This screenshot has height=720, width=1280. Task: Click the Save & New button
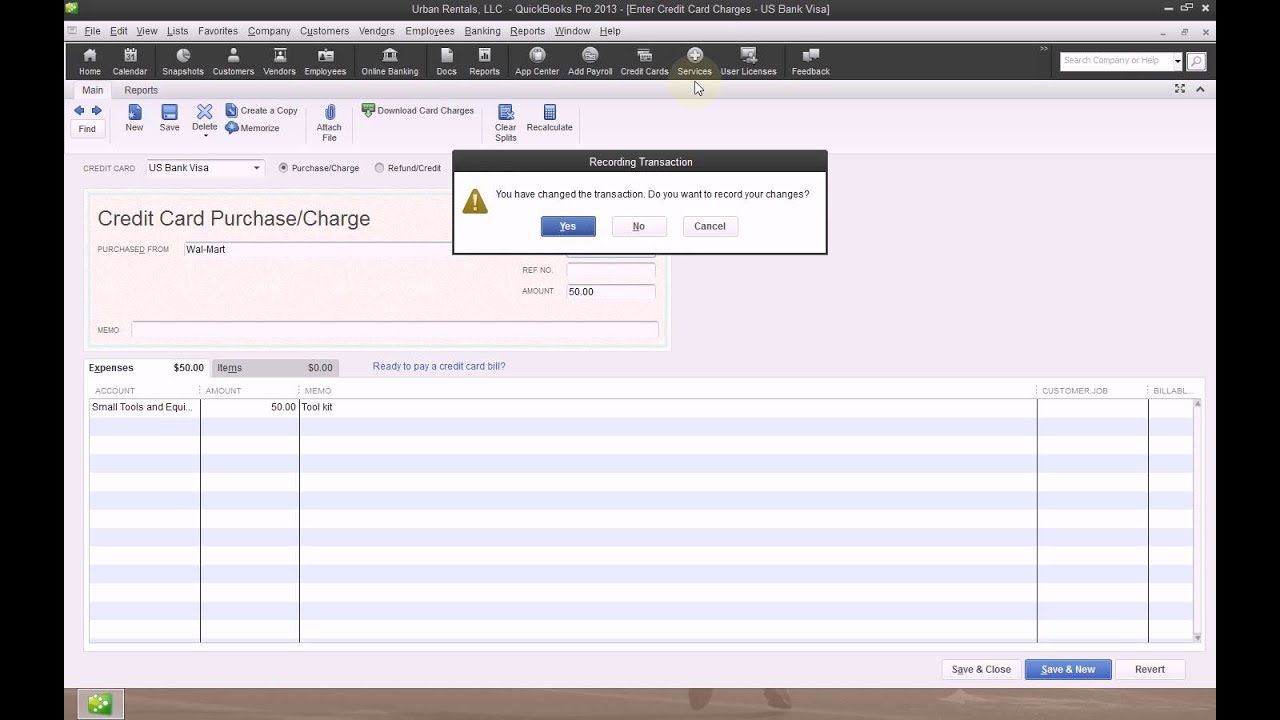coord(1068,669)
